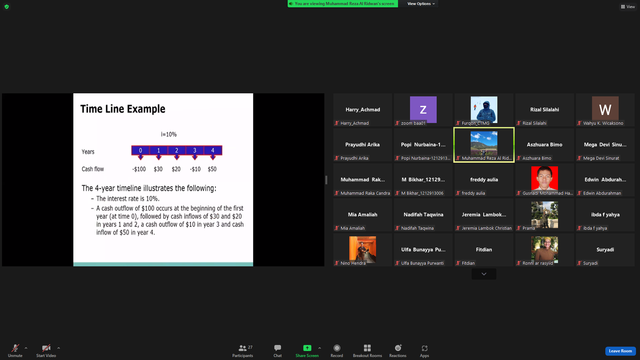Click the muted mic icon beside Aszhuara Bimo label
The height and width of the screenshot is (360, 640).
(x=519, y=158)
